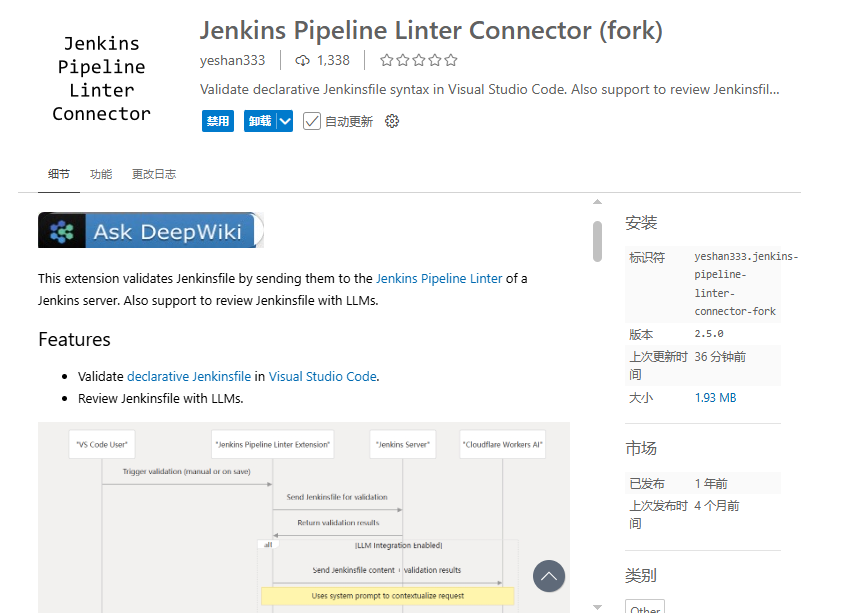Click the fifth rating star

(x=450, y=60)
